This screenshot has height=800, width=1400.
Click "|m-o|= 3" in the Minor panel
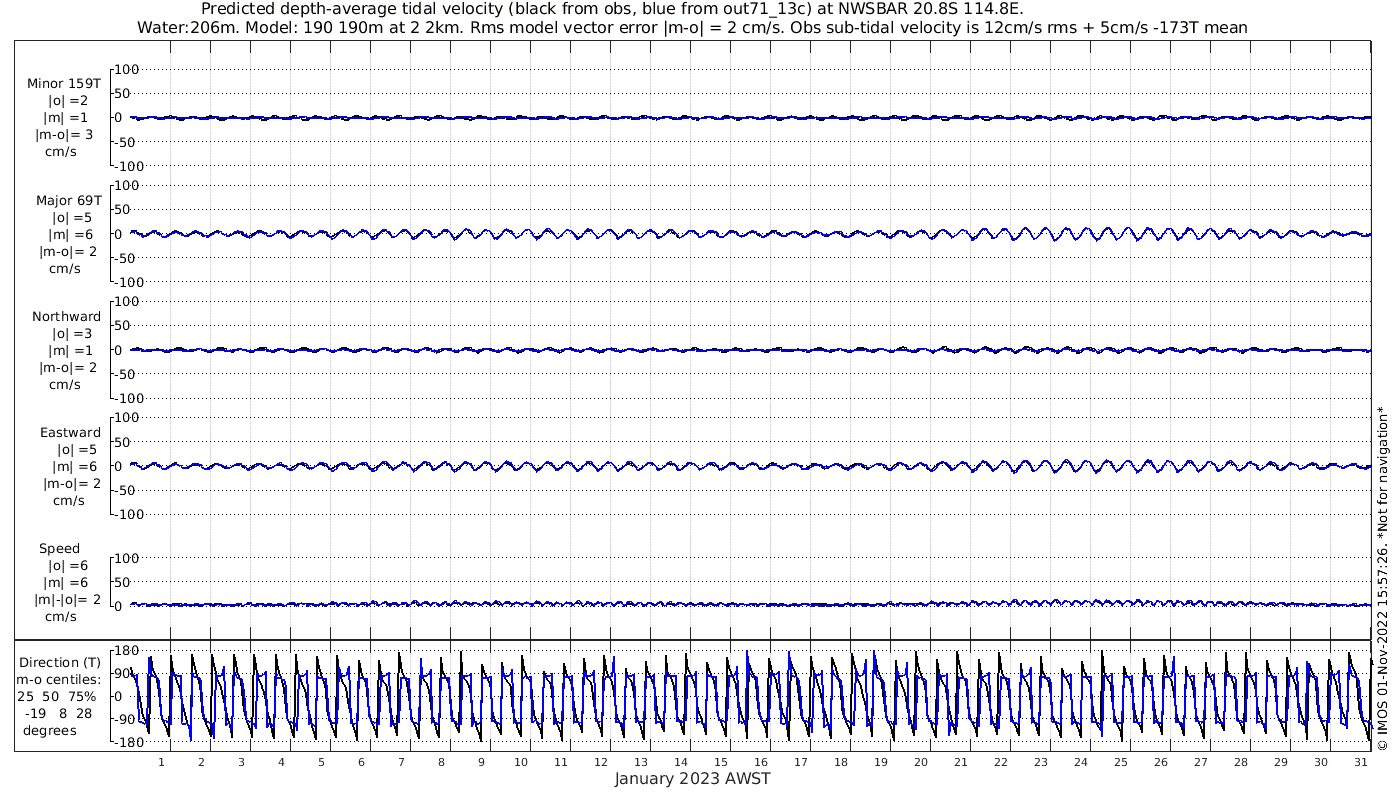66,135
